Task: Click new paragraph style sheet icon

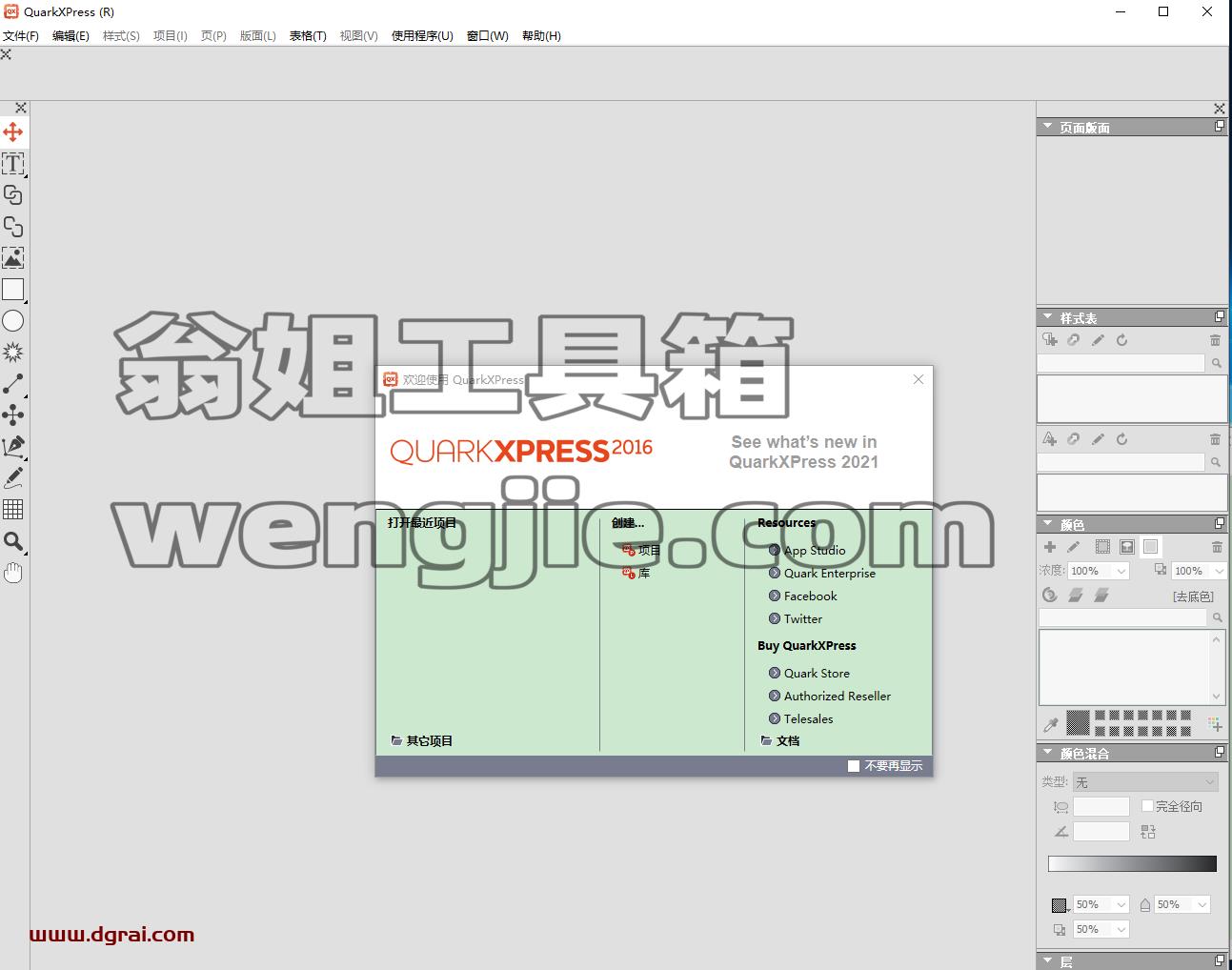Action: pos(1050,340)
